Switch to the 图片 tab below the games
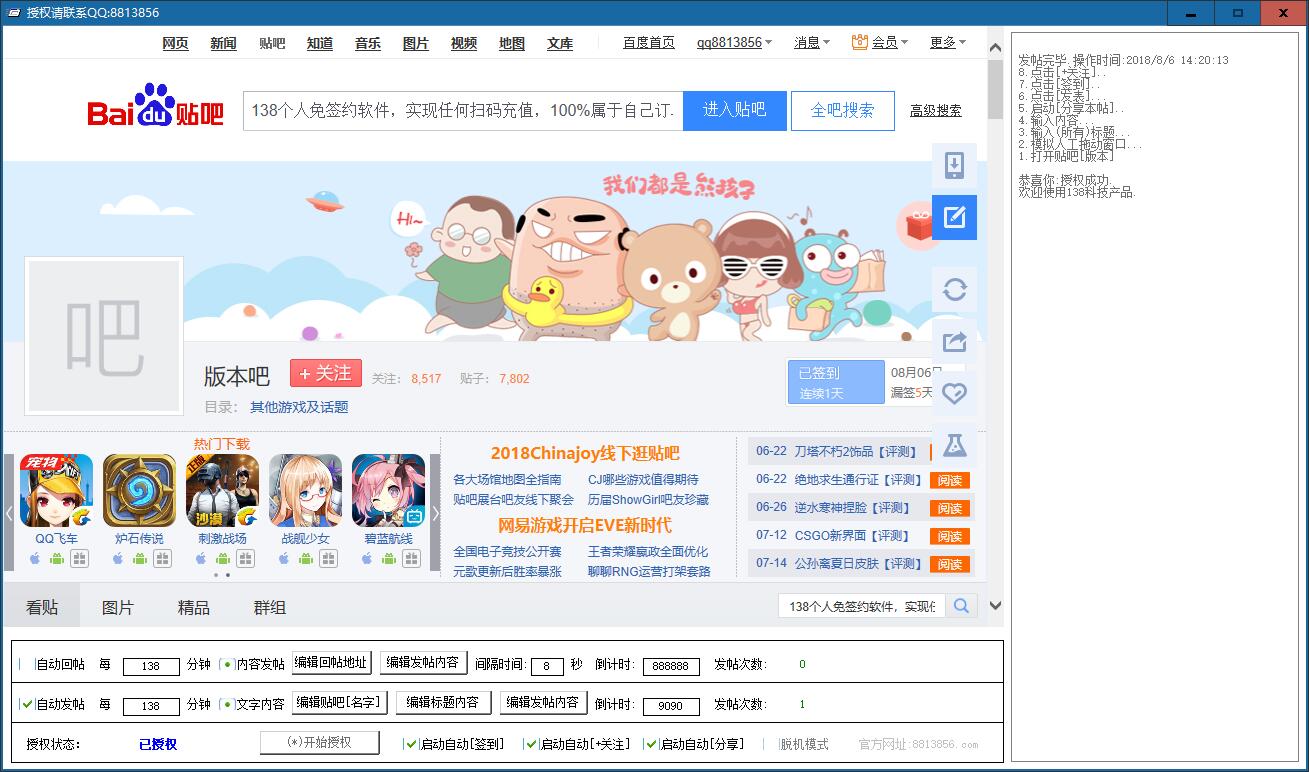This screenshot has width=1309, height=772. pos(118,607)
